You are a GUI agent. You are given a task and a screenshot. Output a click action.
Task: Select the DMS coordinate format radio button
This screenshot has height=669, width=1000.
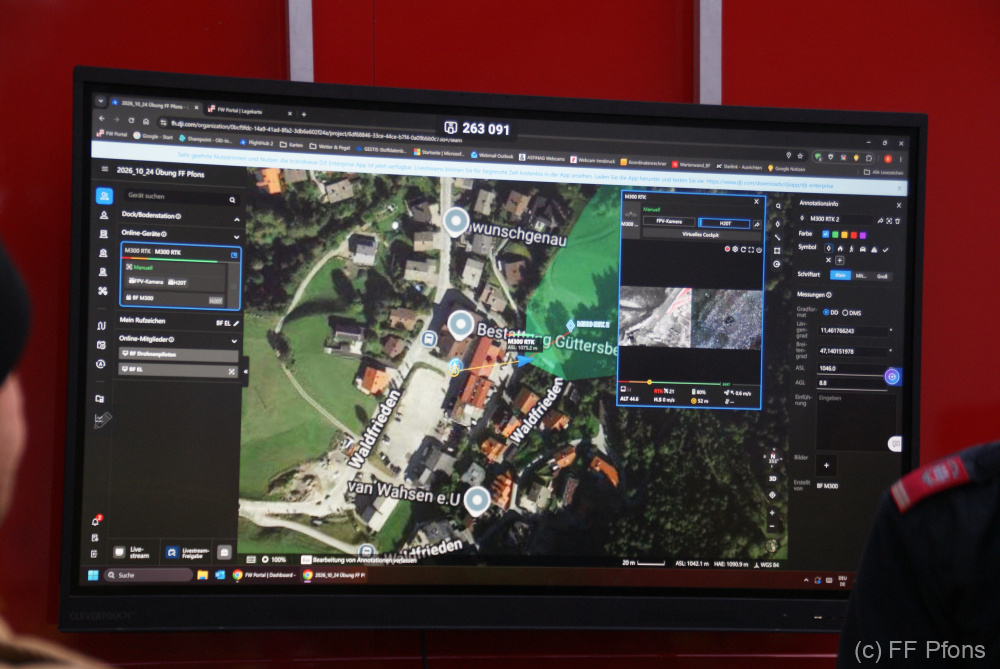pyautogui.click(x=845, y=312)
